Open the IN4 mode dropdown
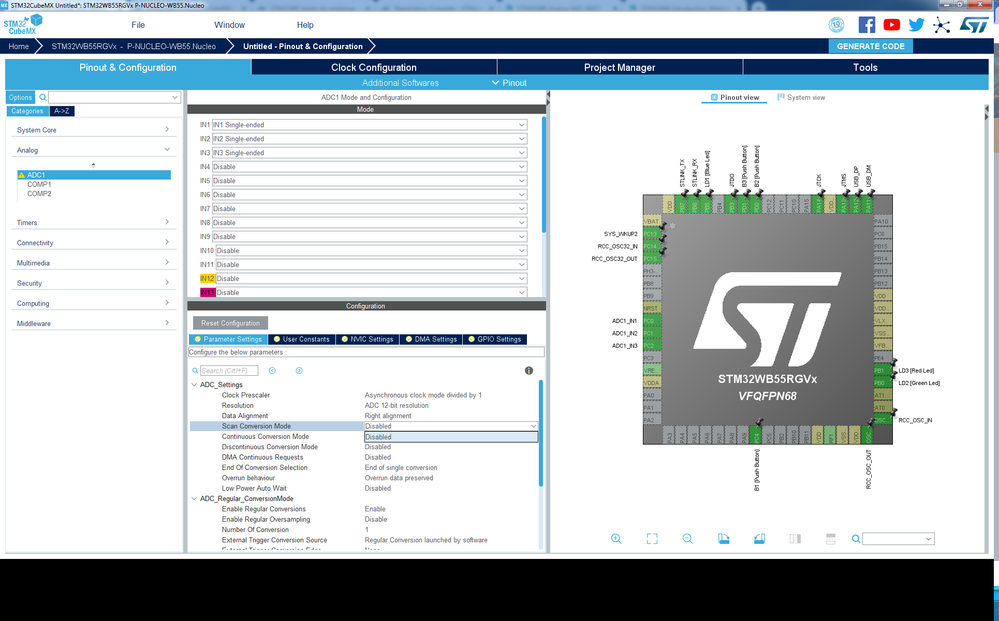Image resolution: width=999 pixels, height=621 pixels. (370, 167)
